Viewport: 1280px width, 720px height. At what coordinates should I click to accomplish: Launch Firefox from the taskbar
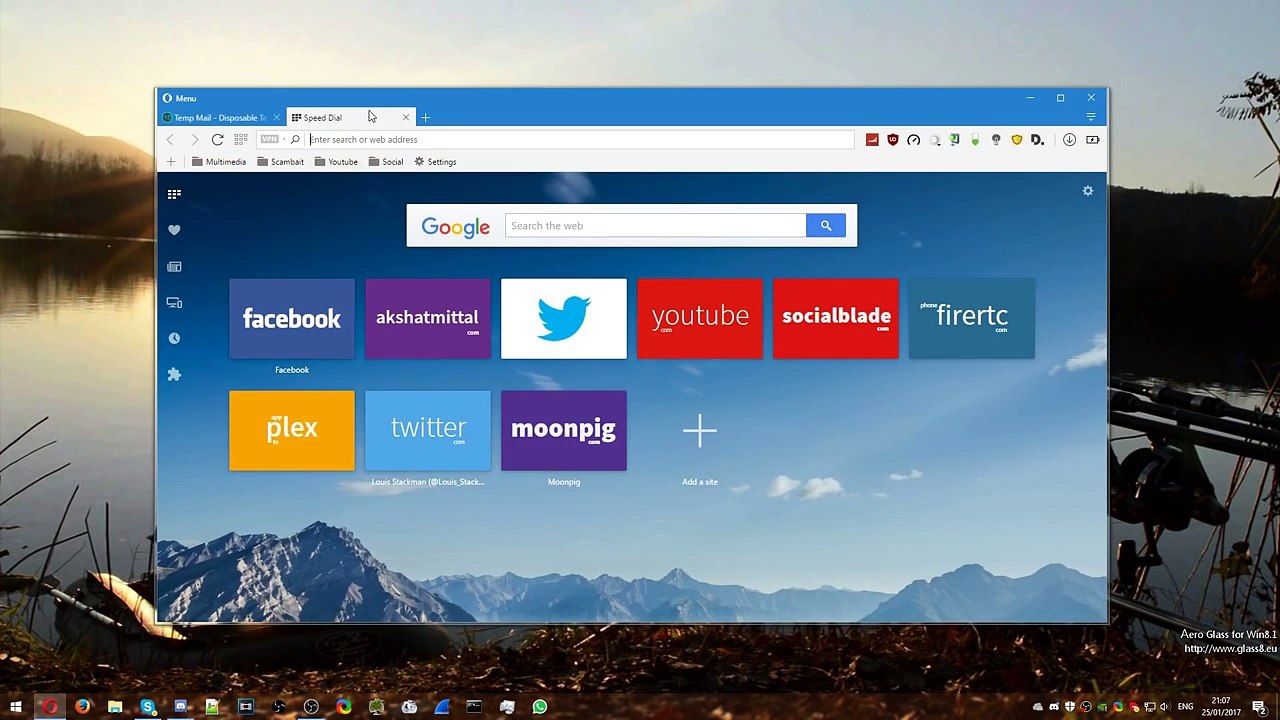point(82,707)
